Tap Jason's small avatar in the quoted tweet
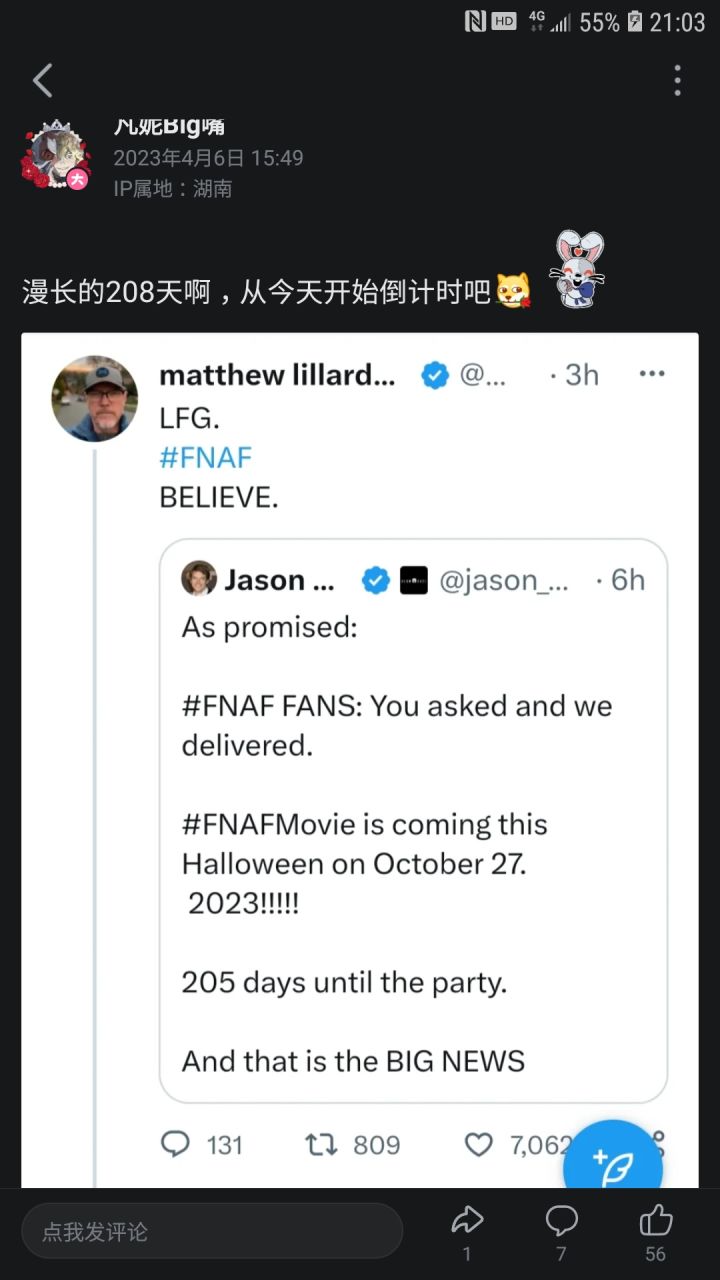 click(x=199, y=579)
